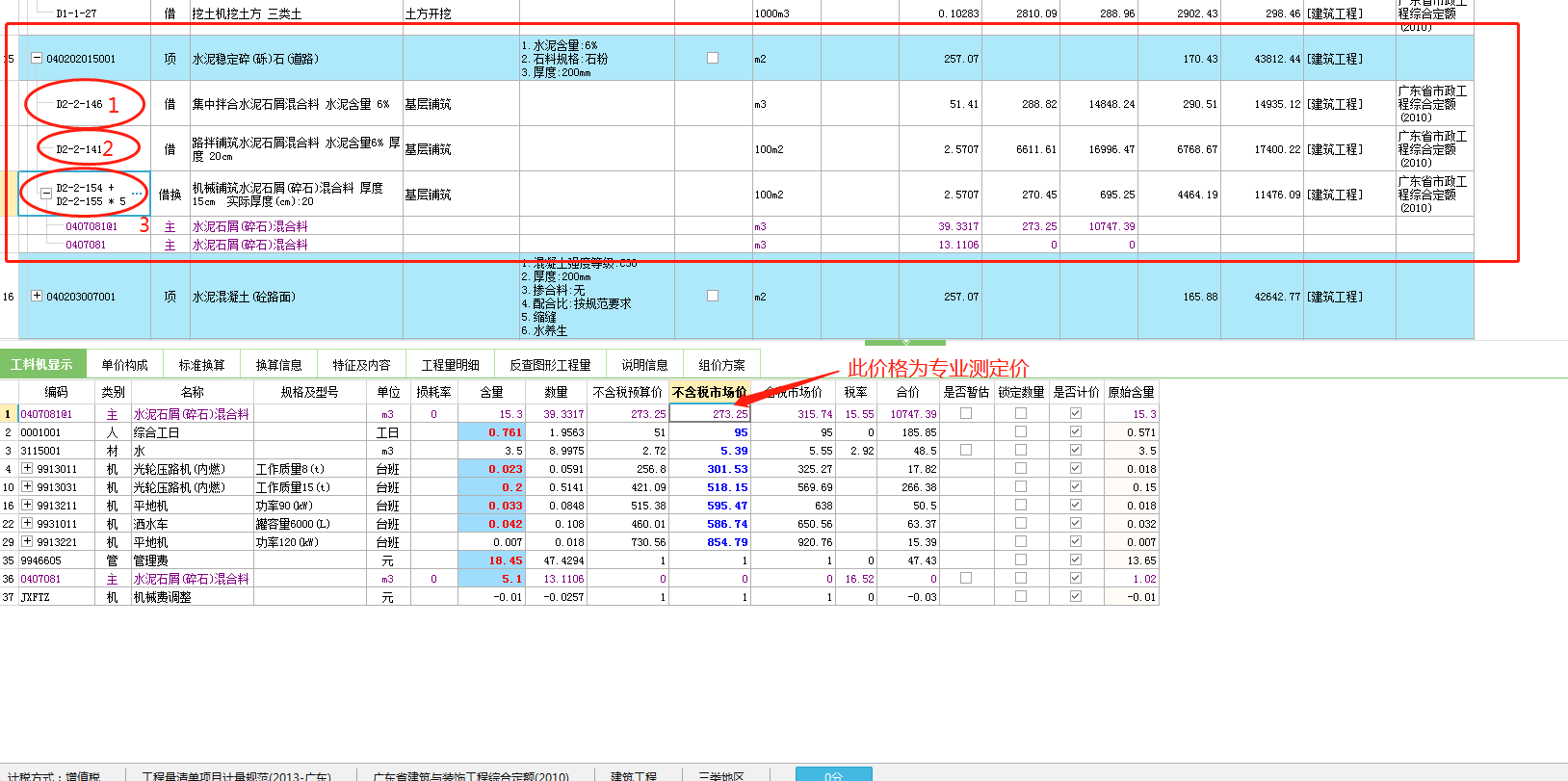The image size is (1568, 781).
Task: Open the ellipsis button in D2-2-154 code cell
Action: [x=138, y=194]
